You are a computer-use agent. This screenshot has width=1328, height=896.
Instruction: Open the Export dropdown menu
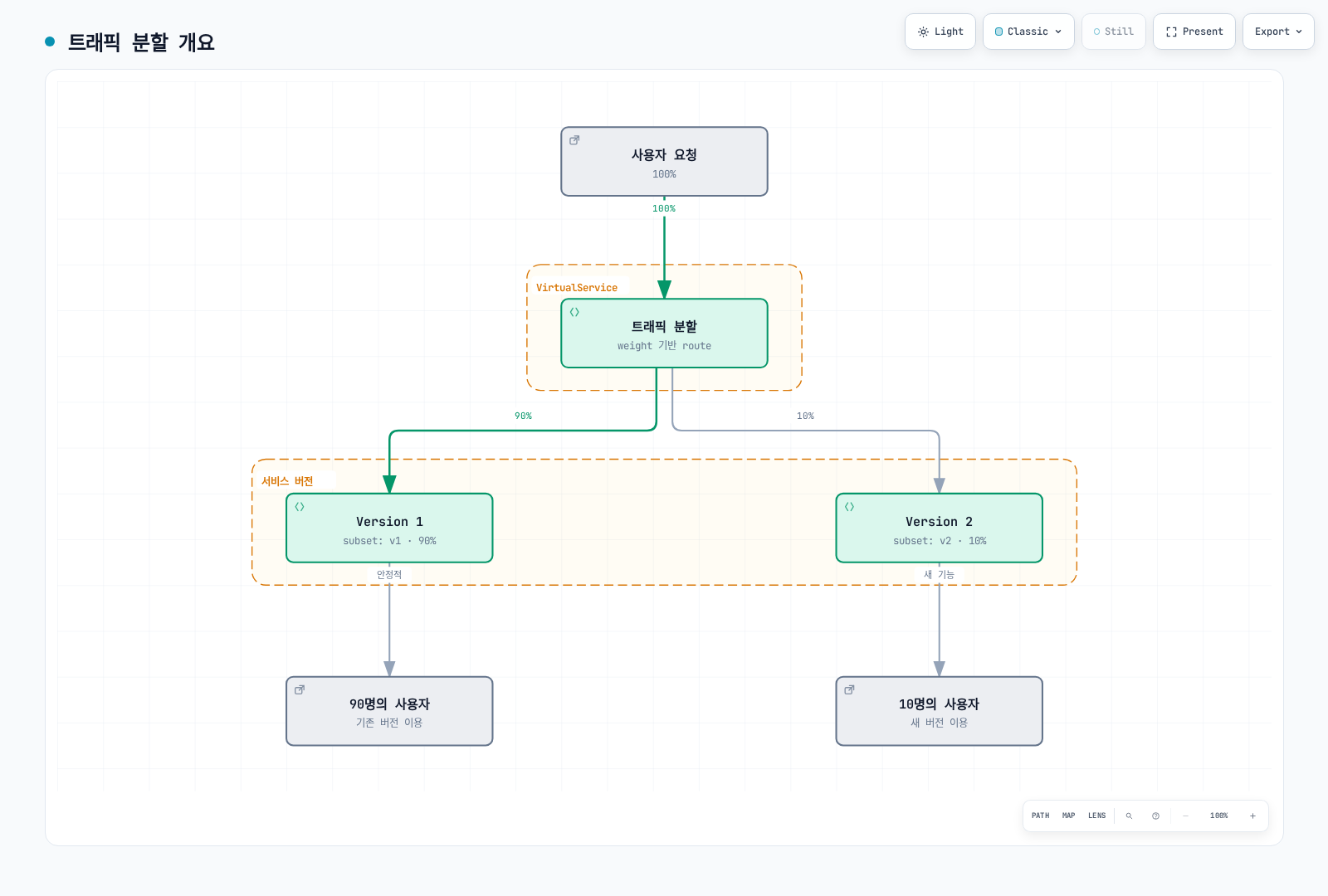point(1278,32)
